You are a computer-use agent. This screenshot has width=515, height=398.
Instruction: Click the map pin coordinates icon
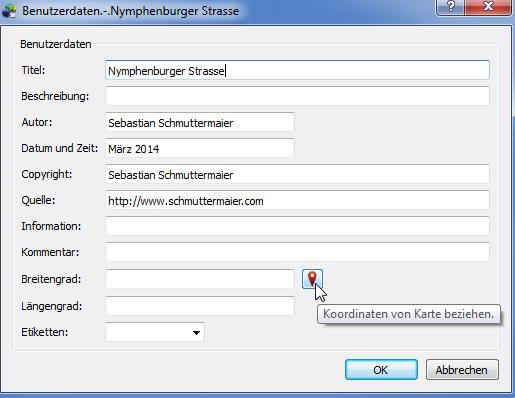(x=312, y=279)
